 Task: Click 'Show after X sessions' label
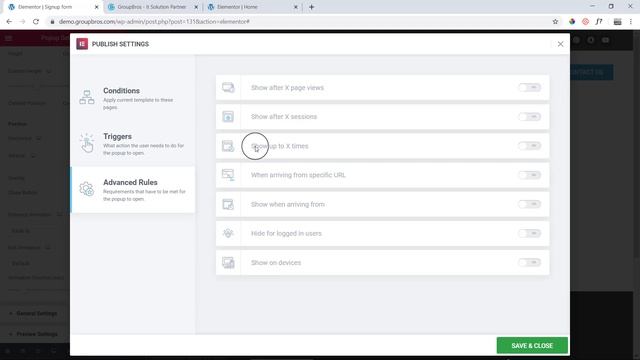(284, 117)
